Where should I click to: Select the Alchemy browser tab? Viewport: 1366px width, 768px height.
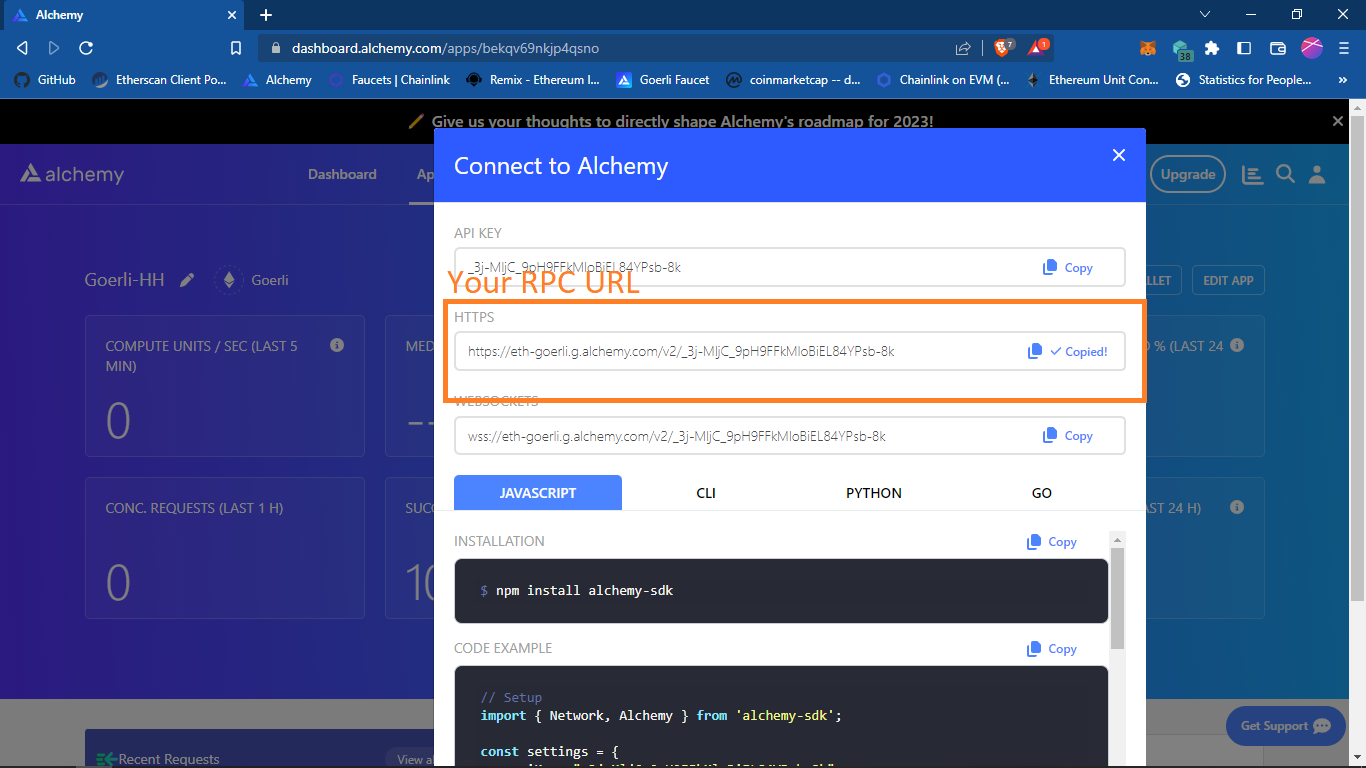(x=122, y=15)
